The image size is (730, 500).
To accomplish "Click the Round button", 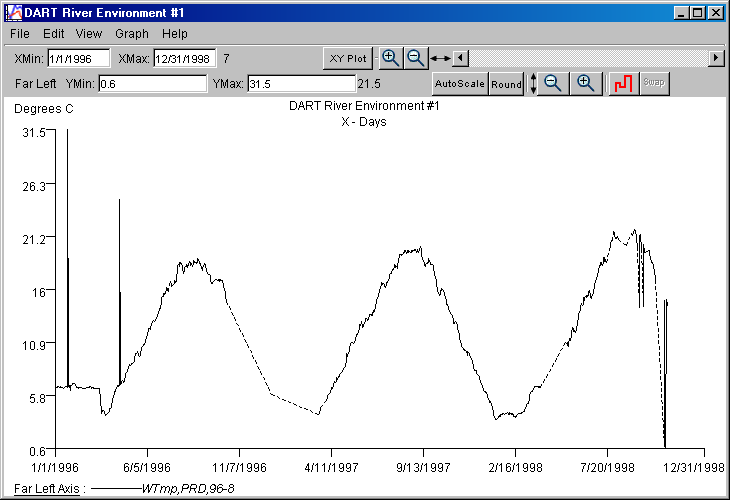I will click(x=506, y=84).
